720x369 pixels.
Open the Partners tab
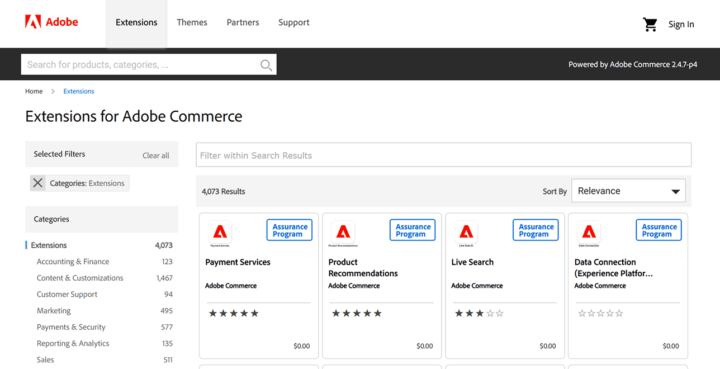pos(242,22)
